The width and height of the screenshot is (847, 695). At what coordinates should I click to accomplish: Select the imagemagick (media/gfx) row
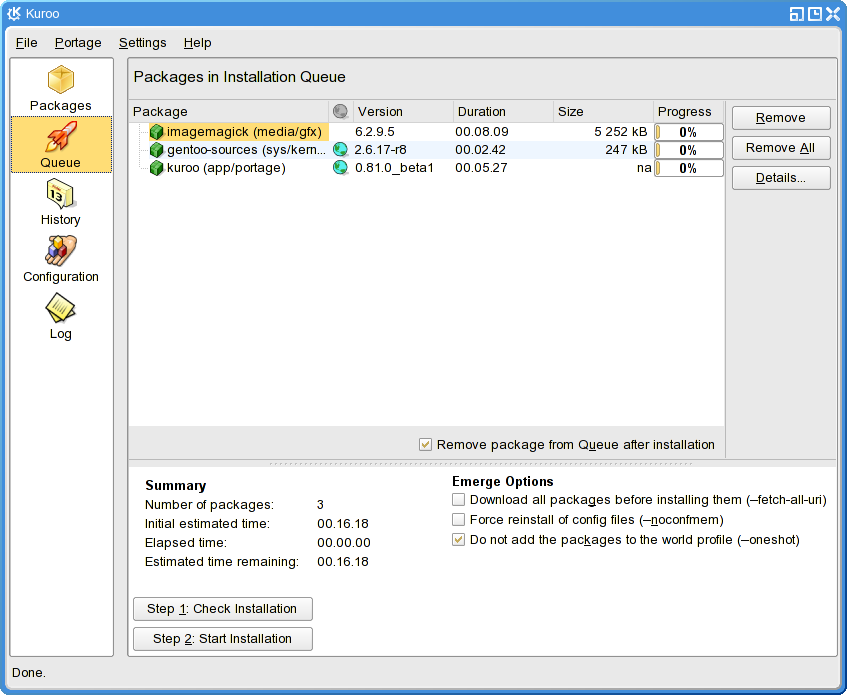click(x=426, y=132)
